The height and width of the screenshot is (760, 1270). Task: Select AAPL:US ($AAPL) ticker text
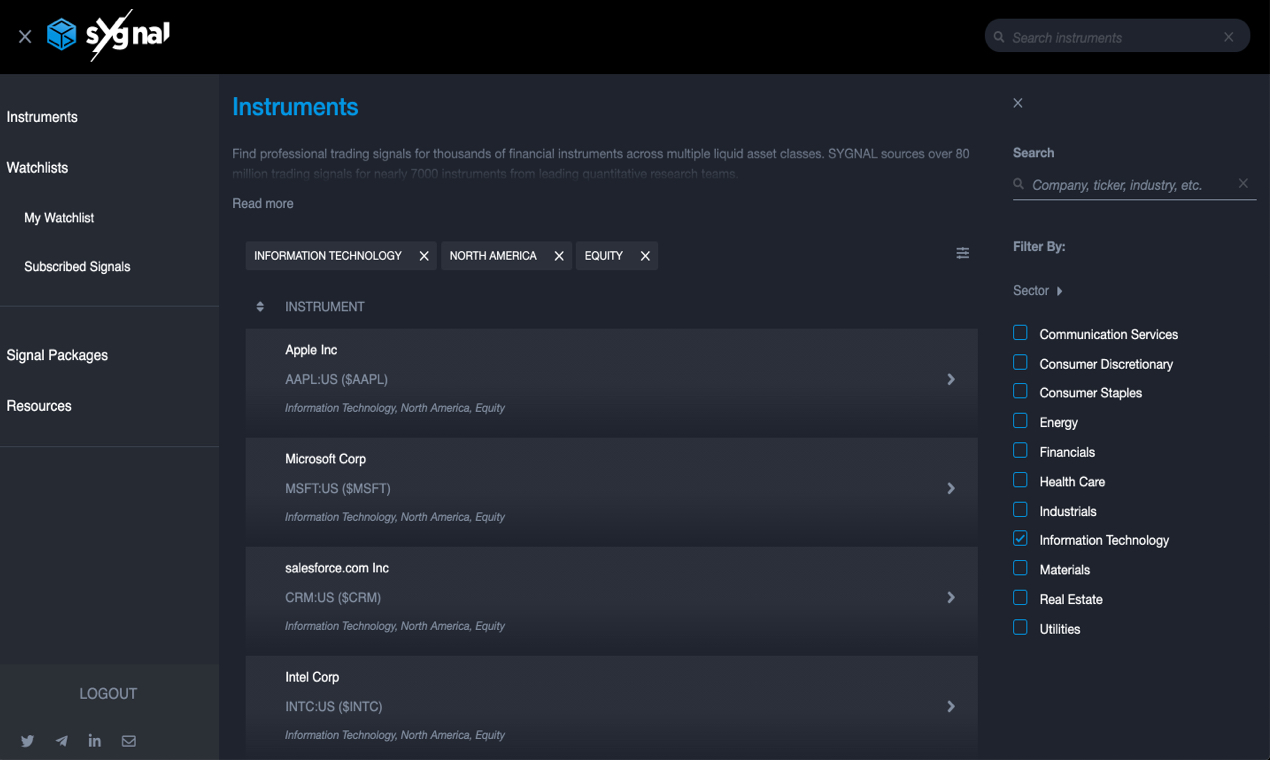[336, 380]
